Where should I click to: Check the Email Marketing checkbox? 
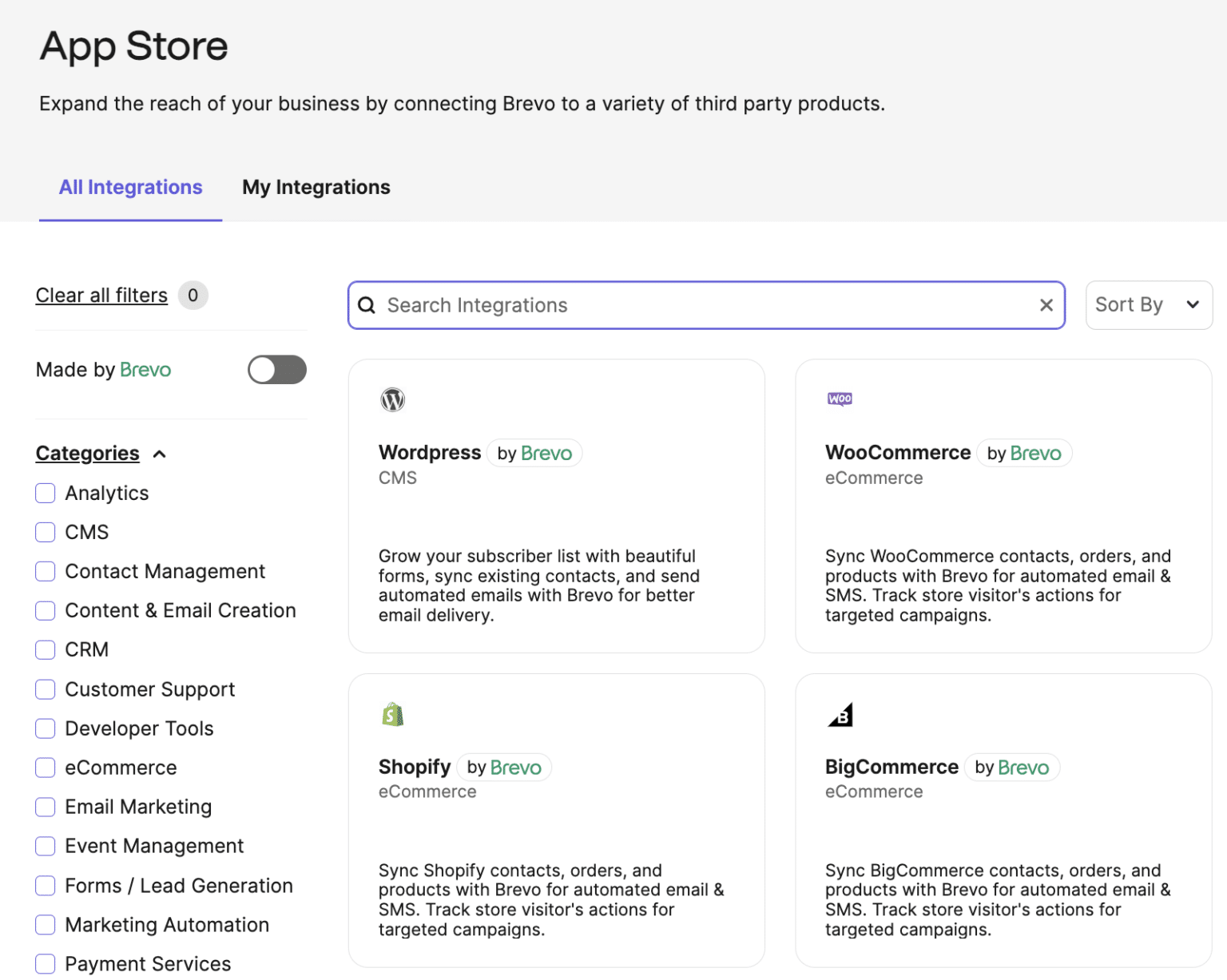pyautogui.click(x=46, y=807)
